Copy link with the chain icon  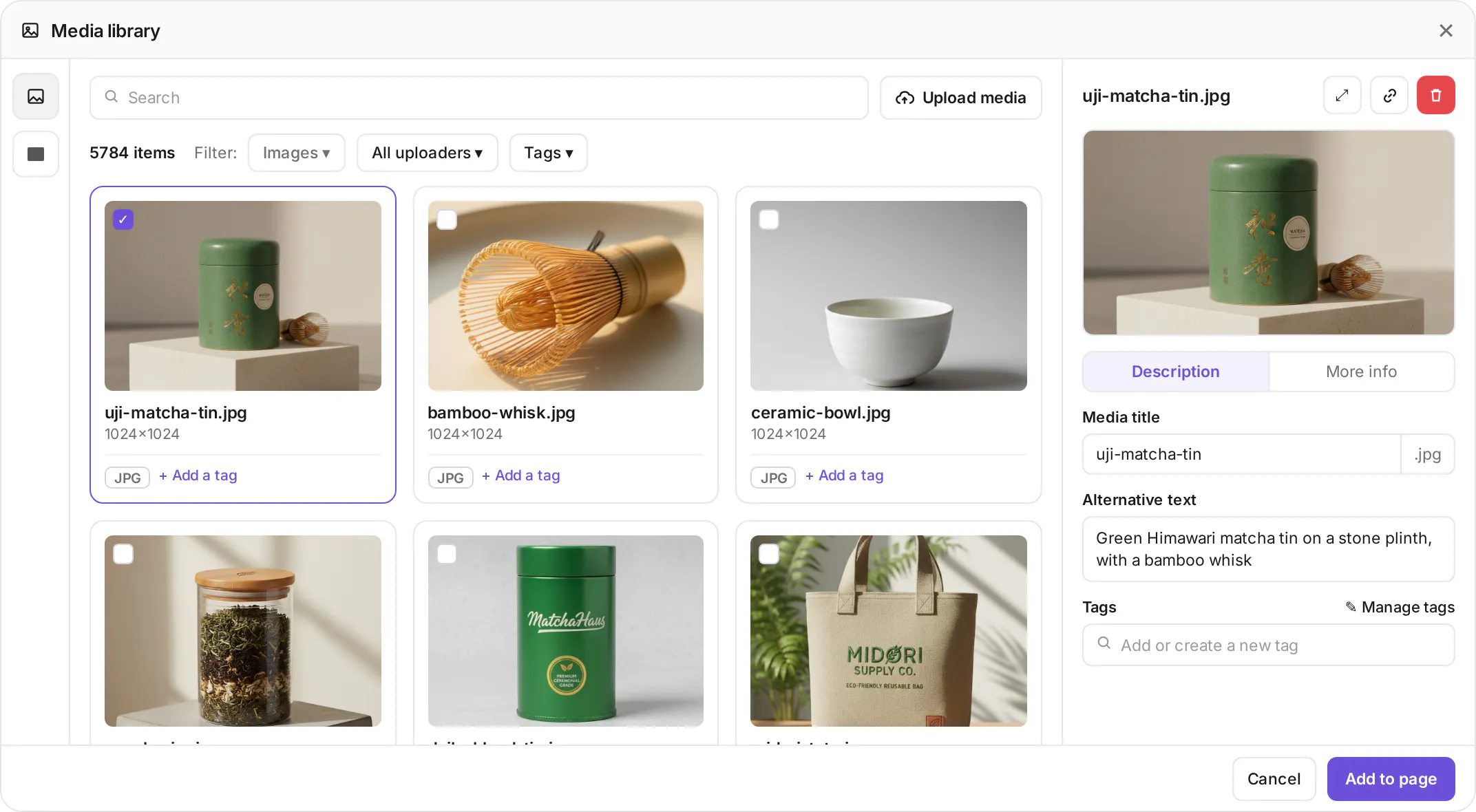tap(1389, 95)
